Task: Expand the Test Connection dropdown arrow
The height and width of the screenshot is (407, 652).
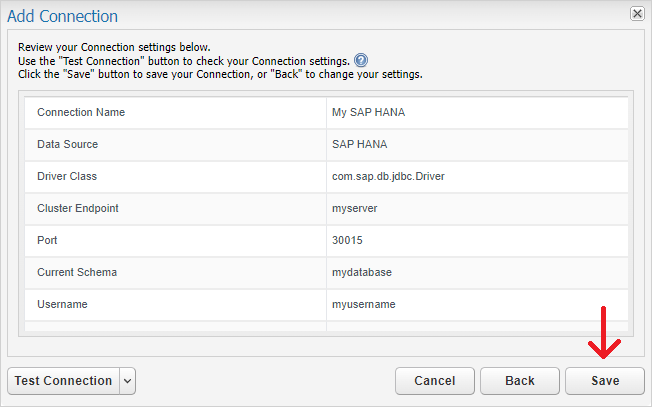Action: [128, 381]
